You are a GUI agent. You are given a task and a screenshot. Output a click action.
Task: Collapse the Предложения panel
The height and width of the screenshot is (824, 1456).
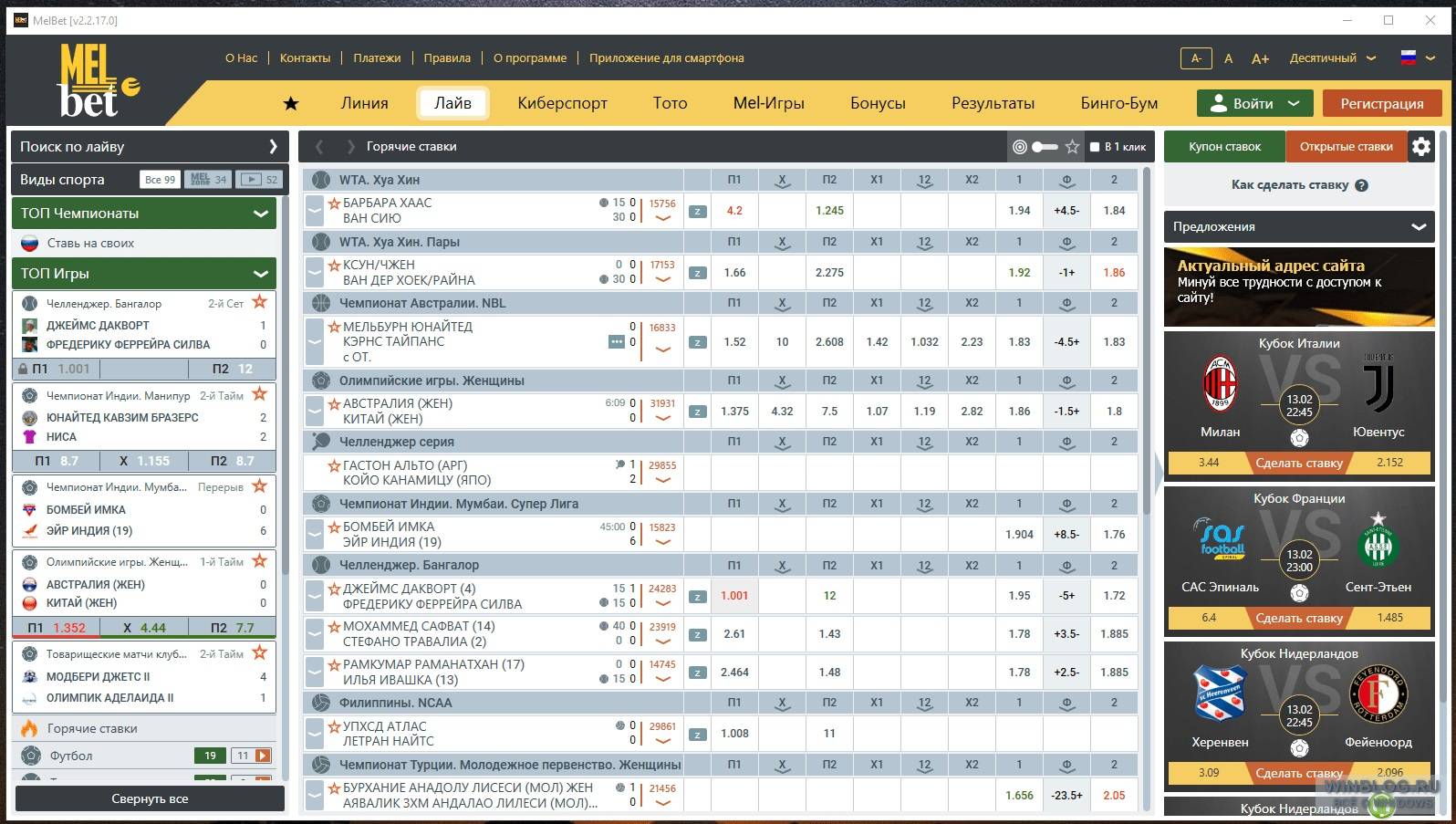click(x=1419, y=226)
